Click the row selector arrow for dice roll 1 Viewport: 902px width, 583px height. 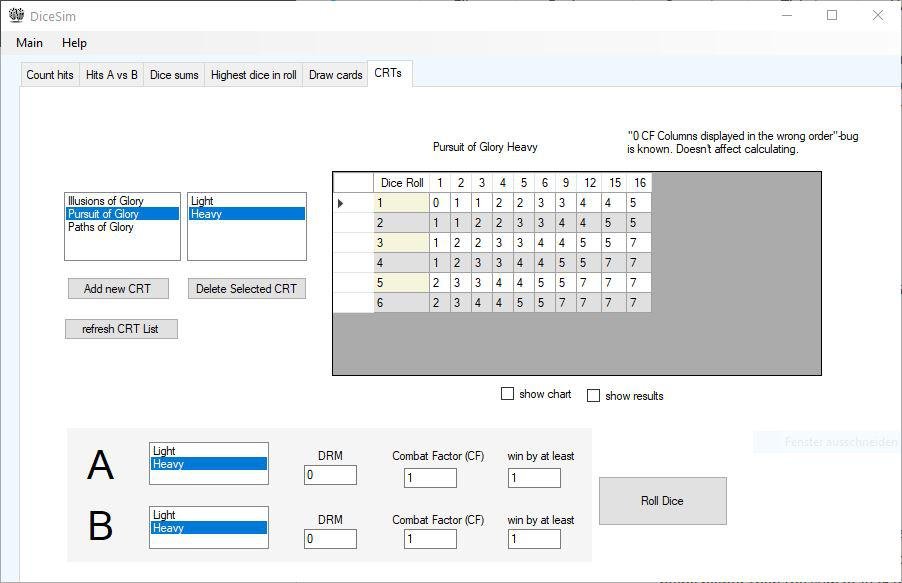pos(341,203)
